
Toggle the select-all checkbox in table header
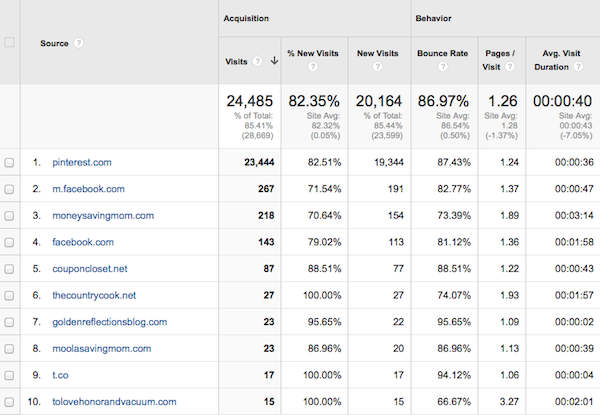coord(10,43)
